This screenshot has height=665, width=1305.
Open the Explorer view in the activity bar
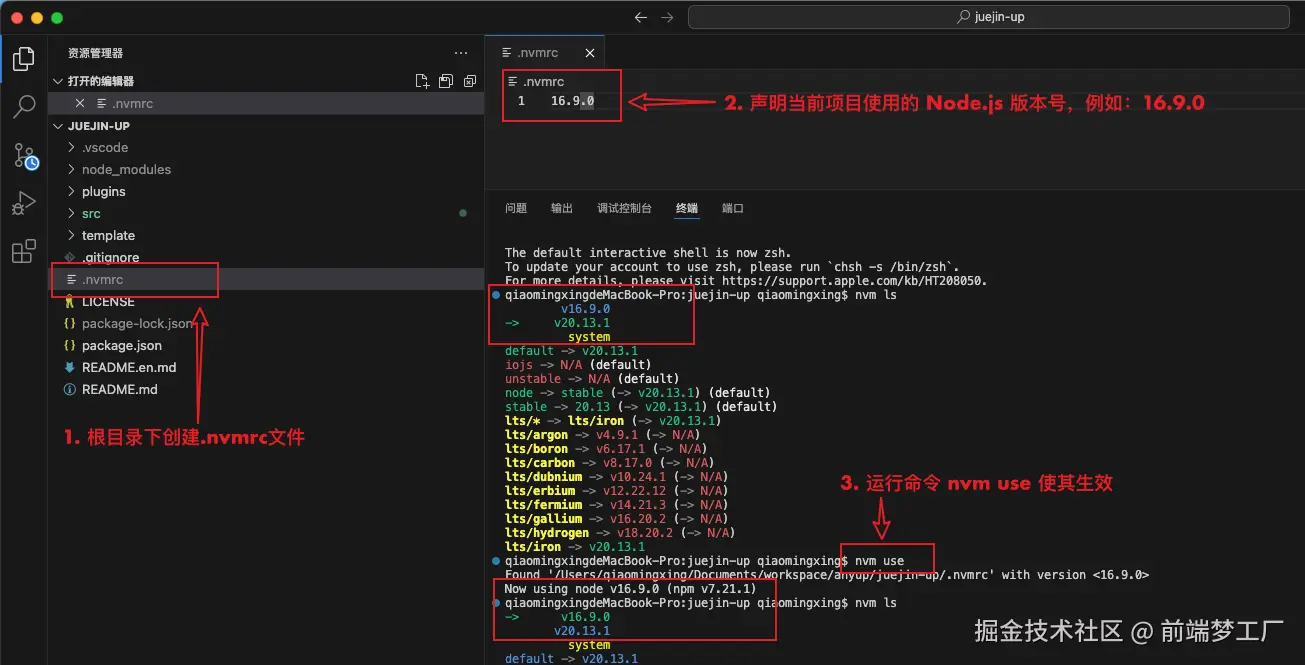pos(24,58)
